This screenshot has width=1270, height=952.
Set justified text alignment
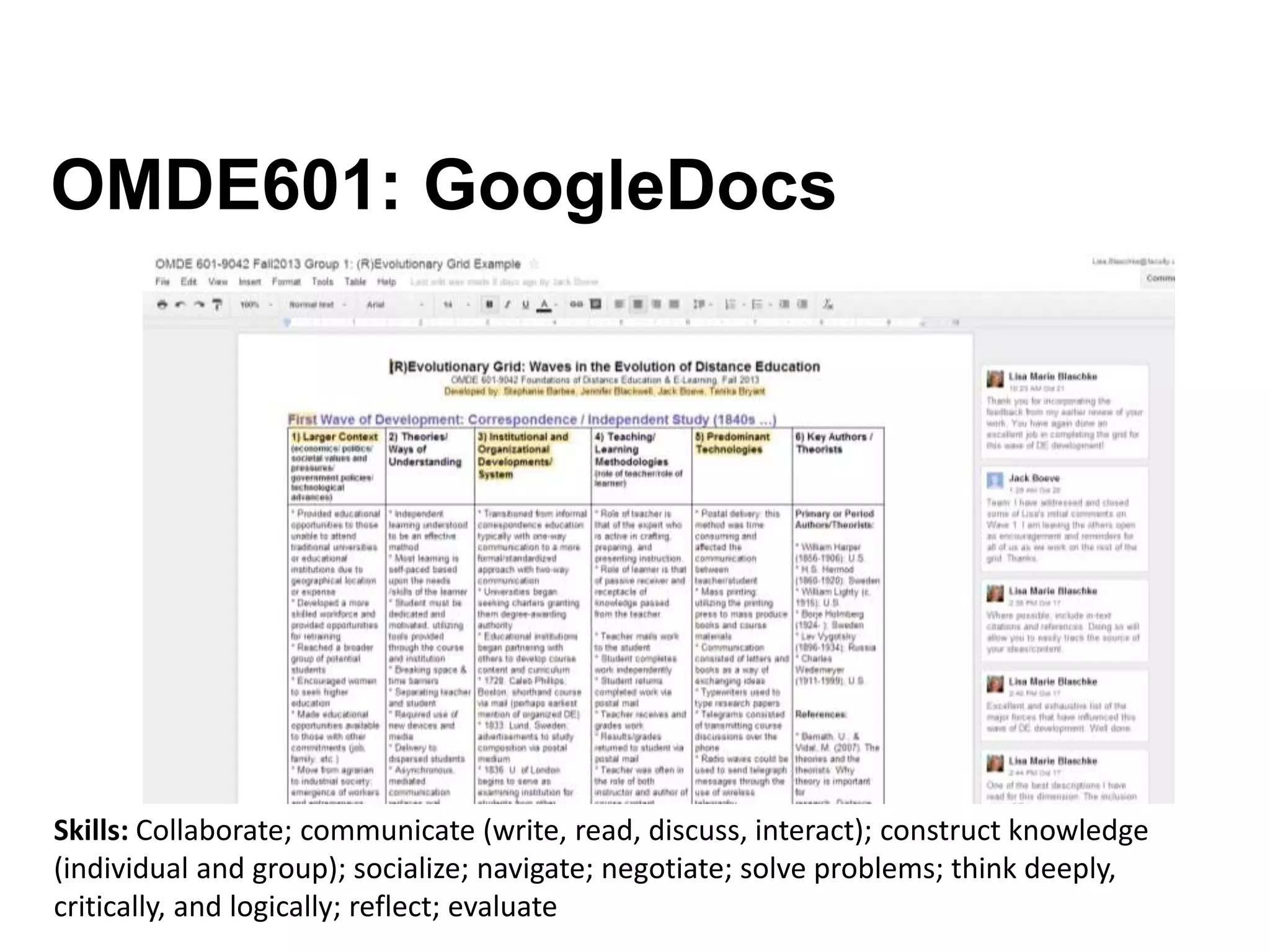click(674, 304)
